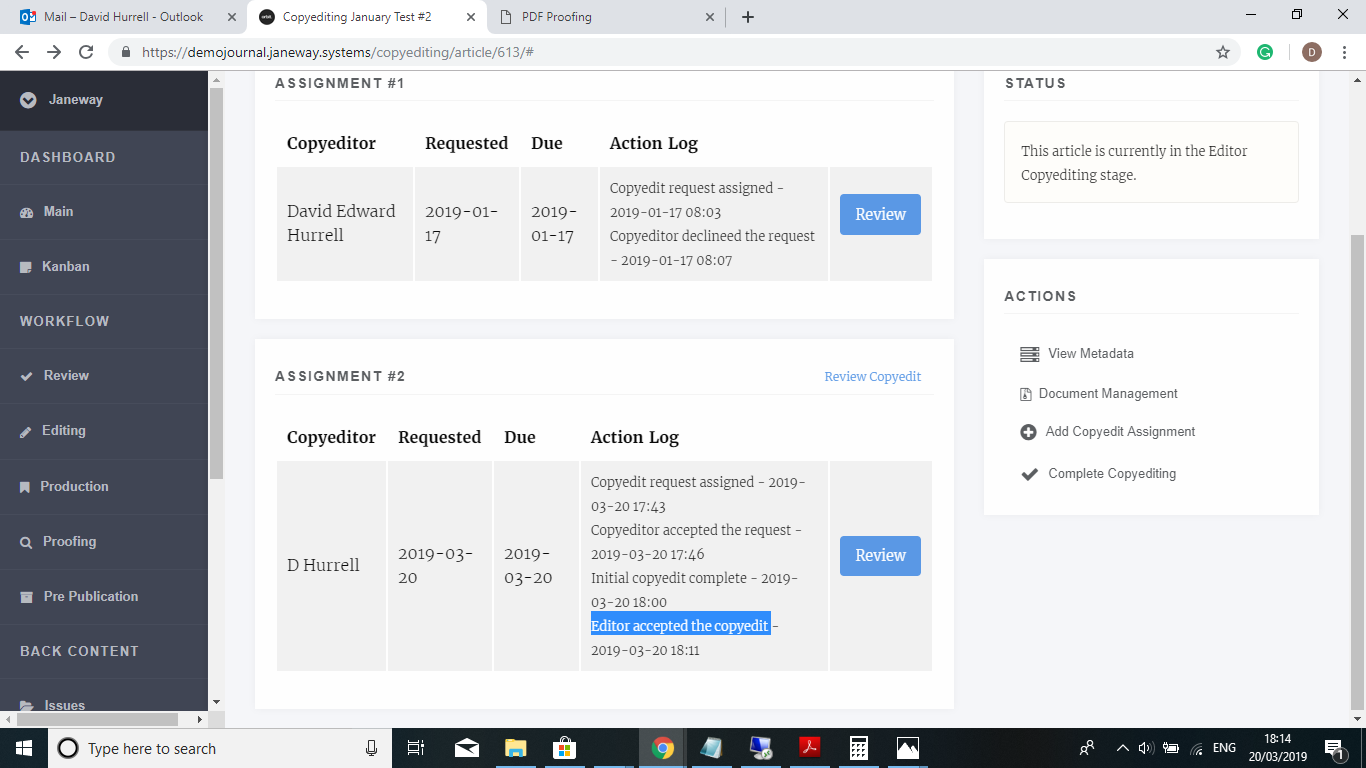Click highlighted 'Editor accepted the copyedit' text

(680, 626)
